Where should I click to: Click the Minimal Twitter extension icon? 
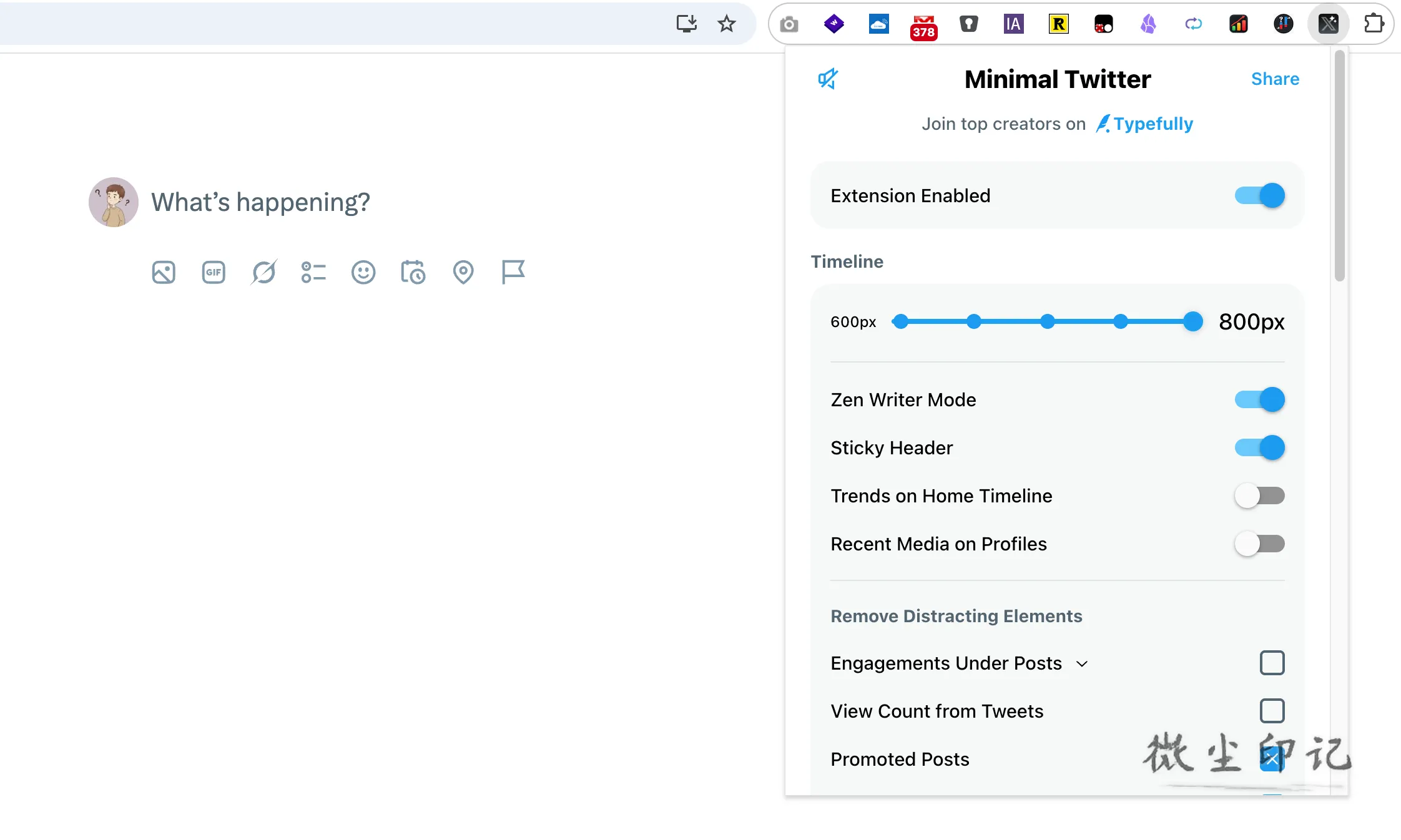[1328, 24]
